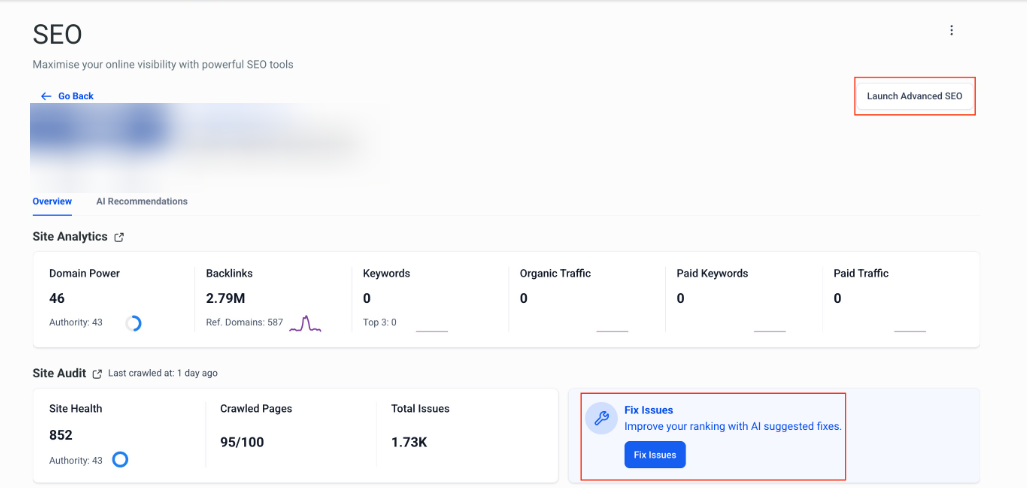Select the Total Issues 1.73K value
This screenshot has width=1027, height=488.
[x=409, y=442]
